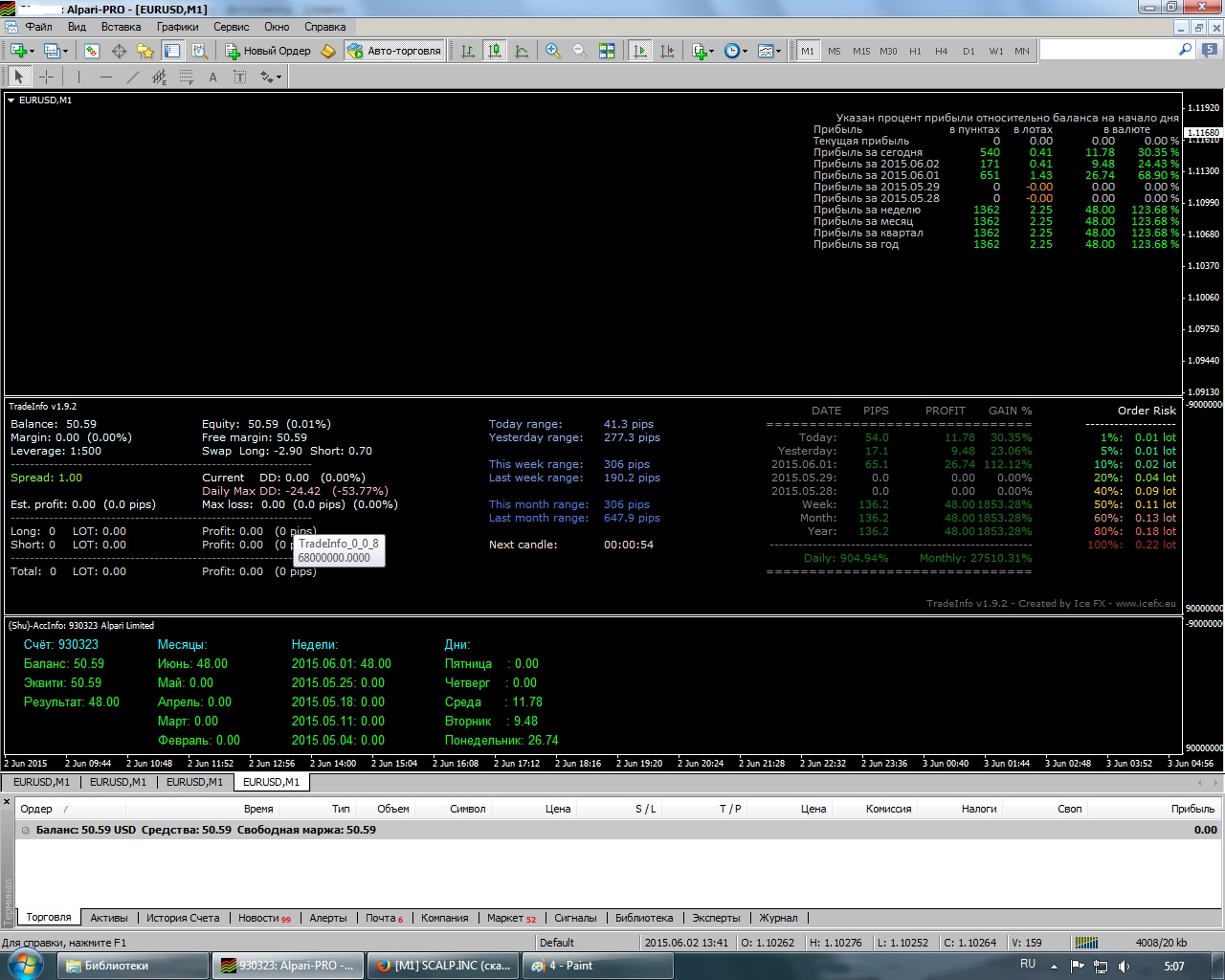The image size is (1225, 980).
Task: Click connection status 4008/20 kb
Action: click(1161, 943)
